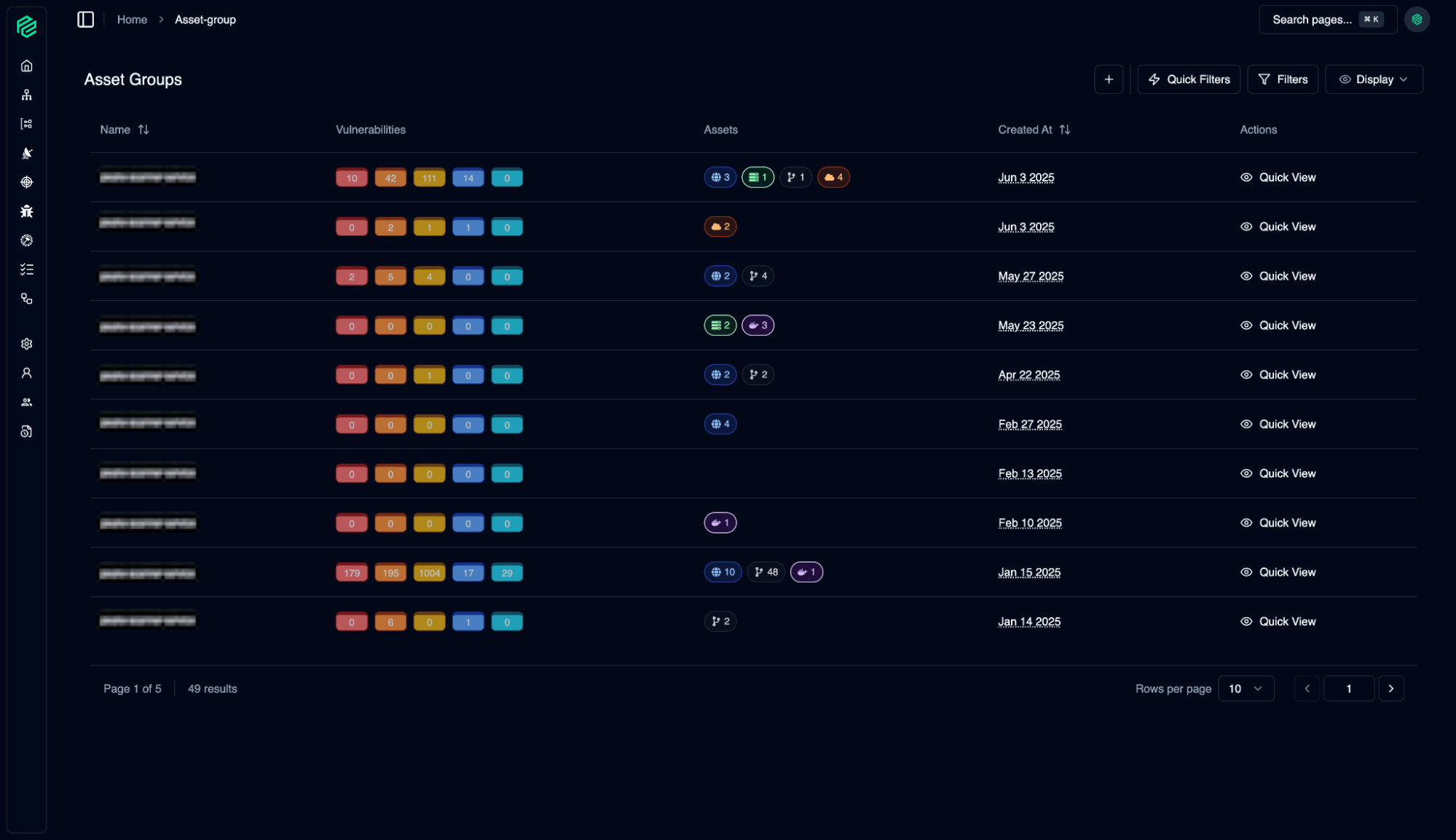
Task: Click the satellite dish icon in sidebar
Action: (27, 153)
